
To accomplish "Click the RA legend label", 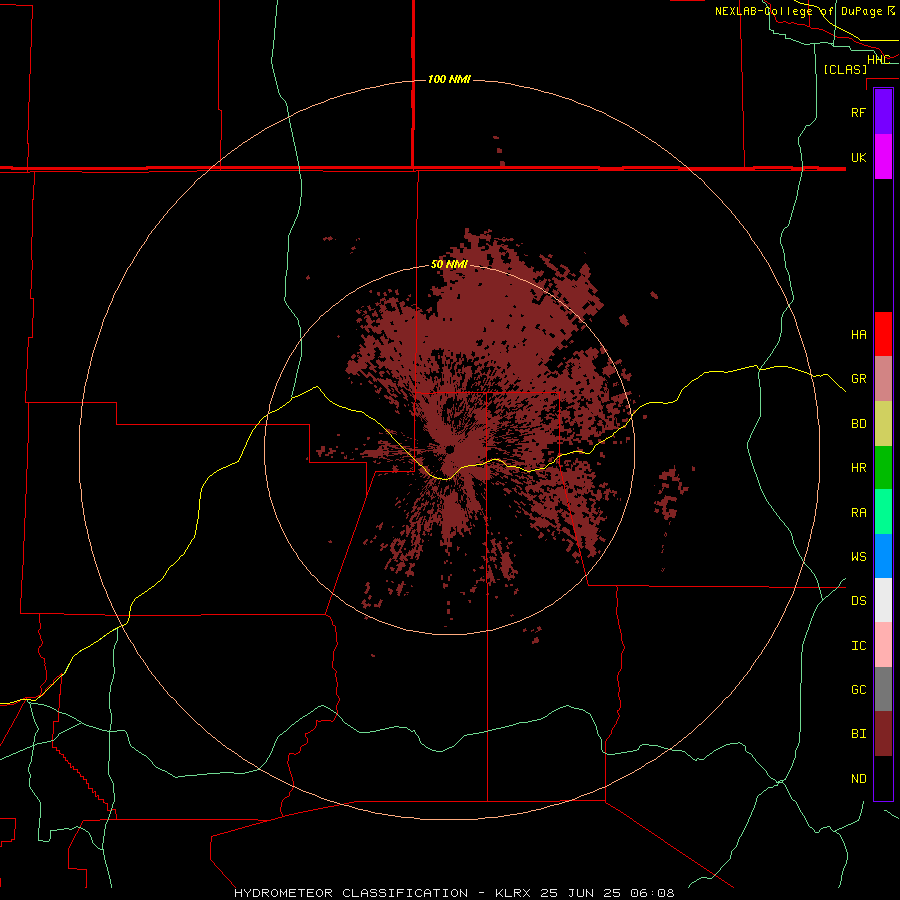I will coord(859,512).
